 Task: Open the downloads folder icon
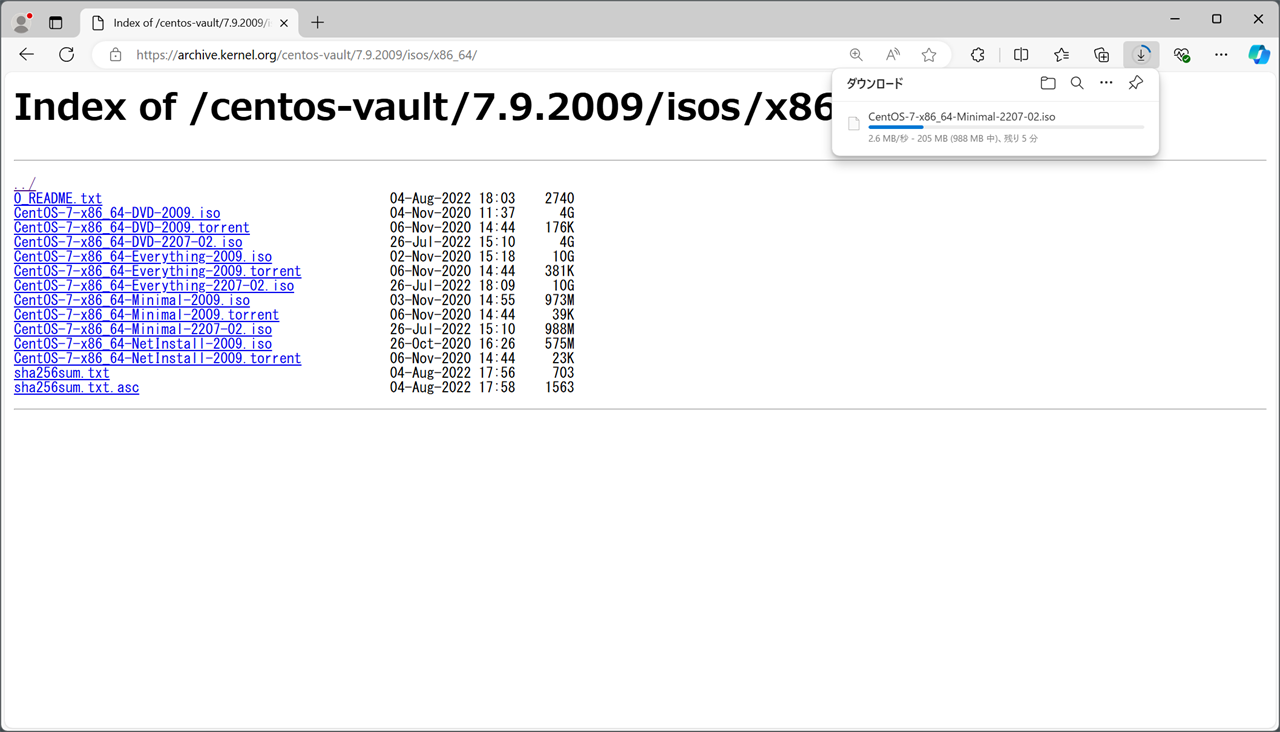[1047, 84]
